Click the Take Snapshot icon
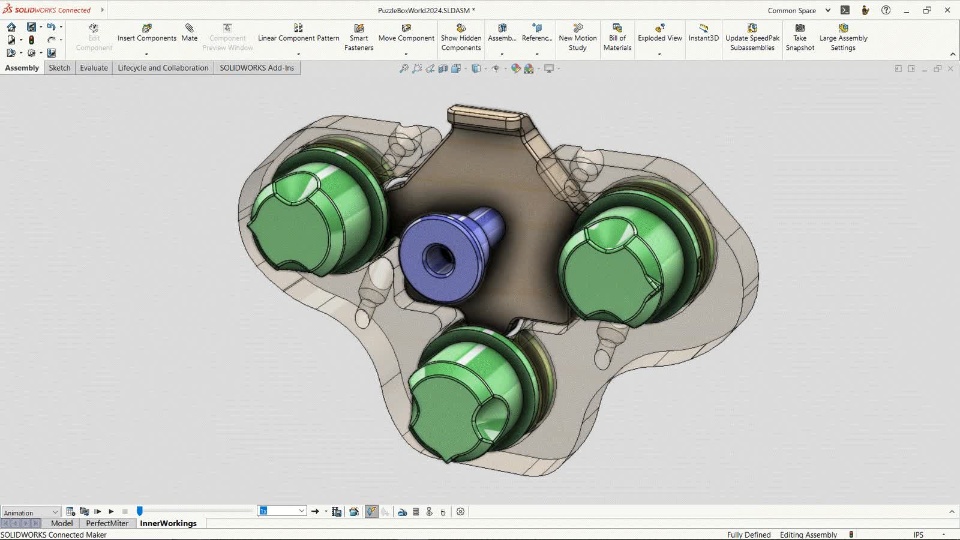Viewport: 960px width, 540px height. (800, 28)
